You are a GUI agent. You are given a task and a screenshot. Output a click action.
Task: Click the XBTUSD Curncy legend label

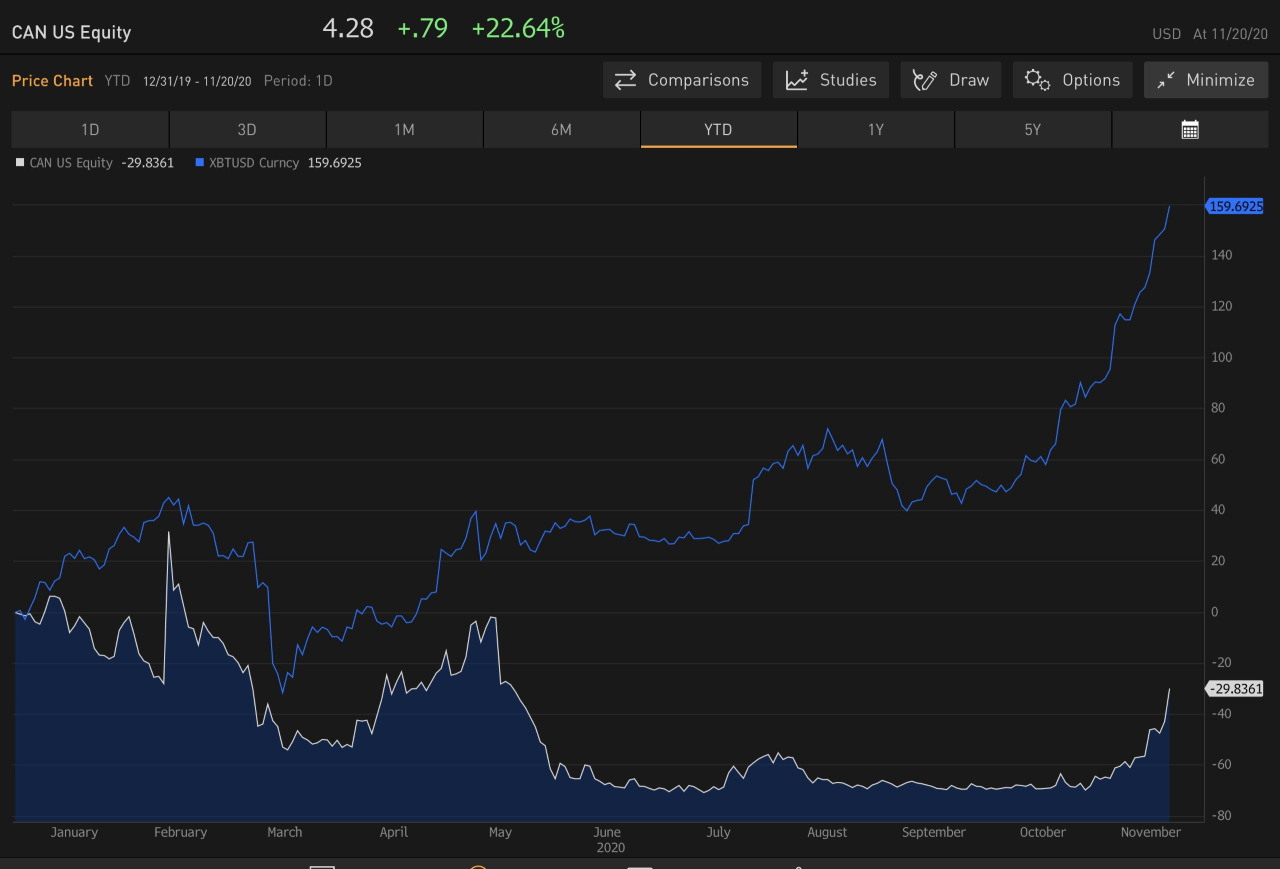click(x=254, y=162)
